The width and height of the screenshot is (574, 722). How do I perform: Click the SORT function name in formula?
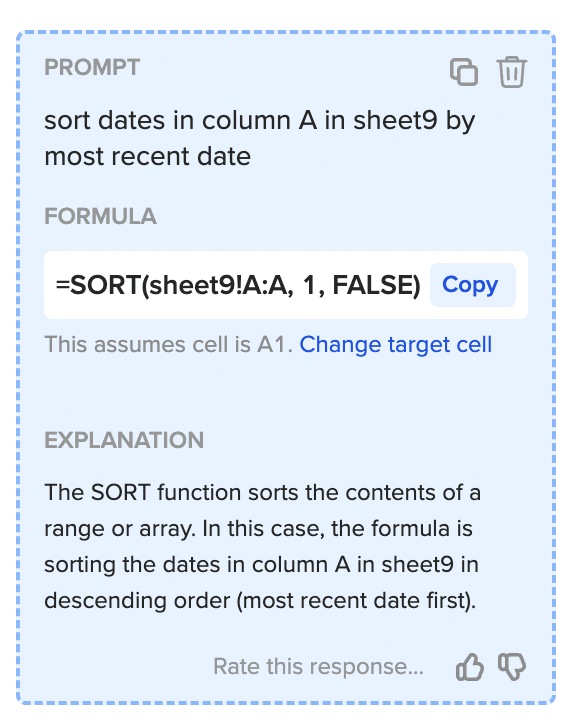pyautogui.click(x=105, y=285)
